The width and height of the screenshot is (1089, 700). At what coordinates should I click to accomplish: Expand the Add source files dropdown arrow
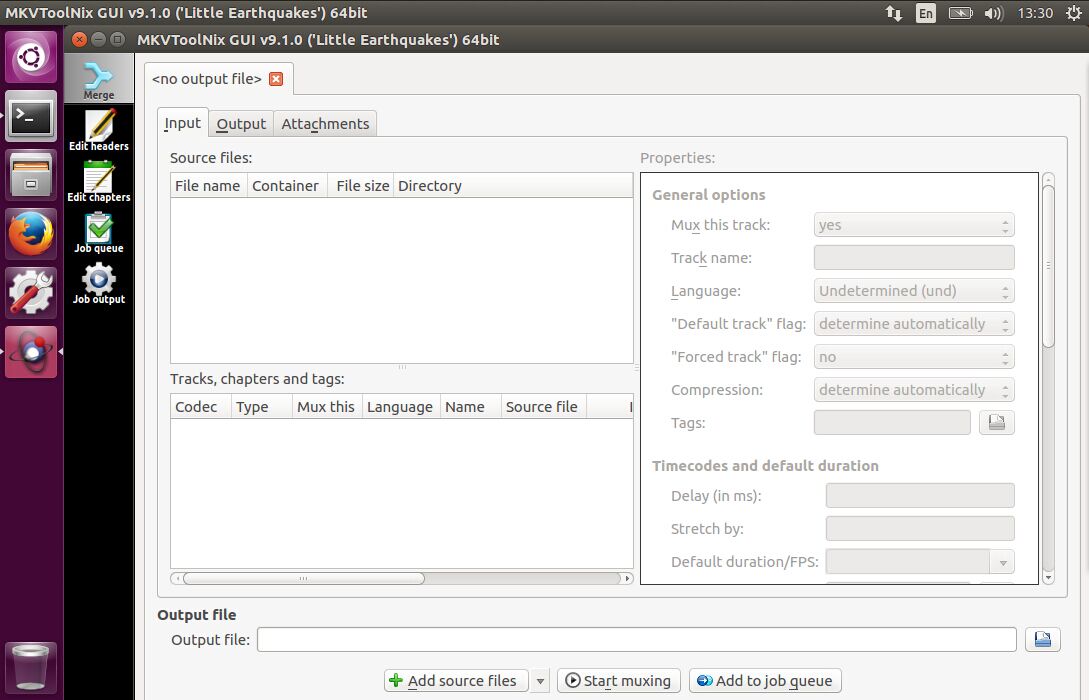click(x=540, y=681)
